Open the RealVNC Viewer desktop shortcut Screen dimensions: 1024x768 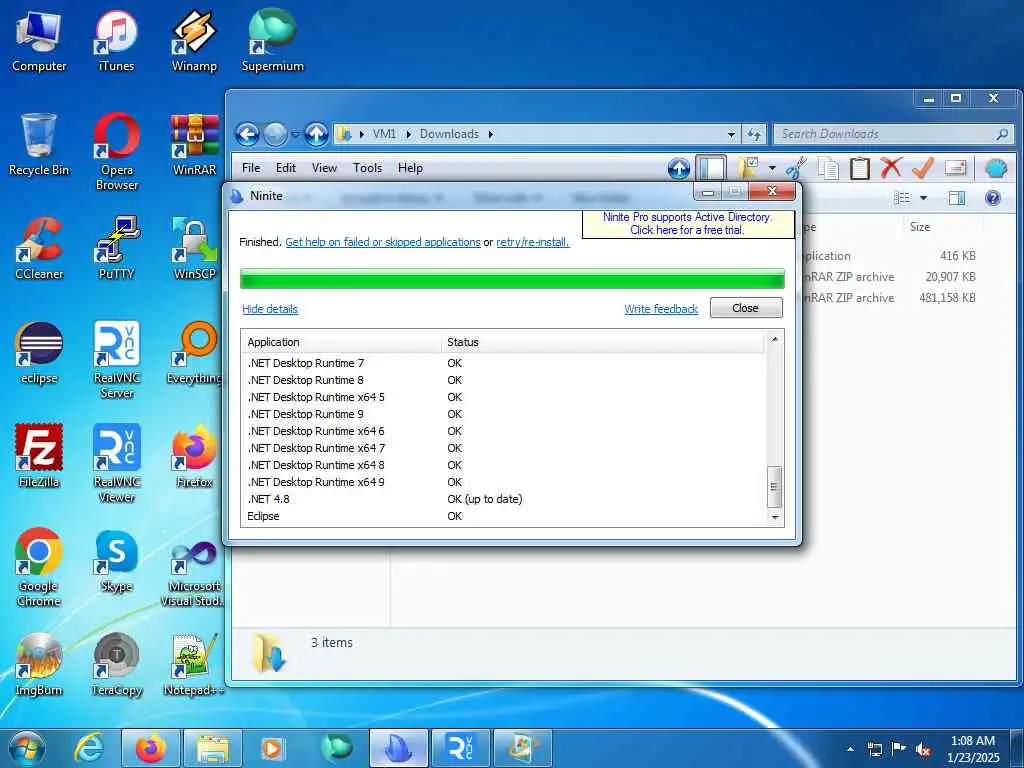[117, 464]
